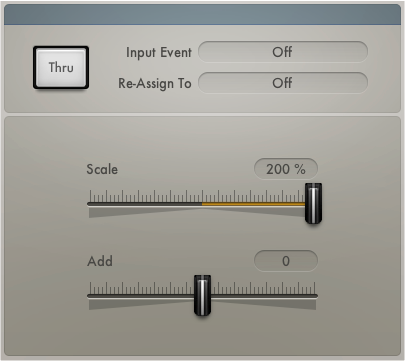Click the rightmost tick of the Add ruler
405x361 pixels.
(315, 288)
